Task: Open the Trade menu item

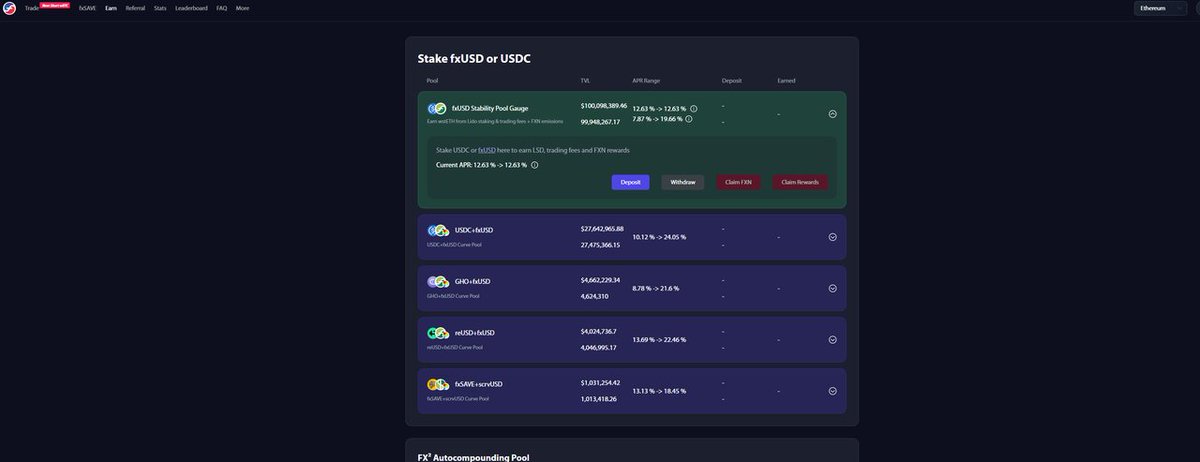Action: click(x=32, y=8)
